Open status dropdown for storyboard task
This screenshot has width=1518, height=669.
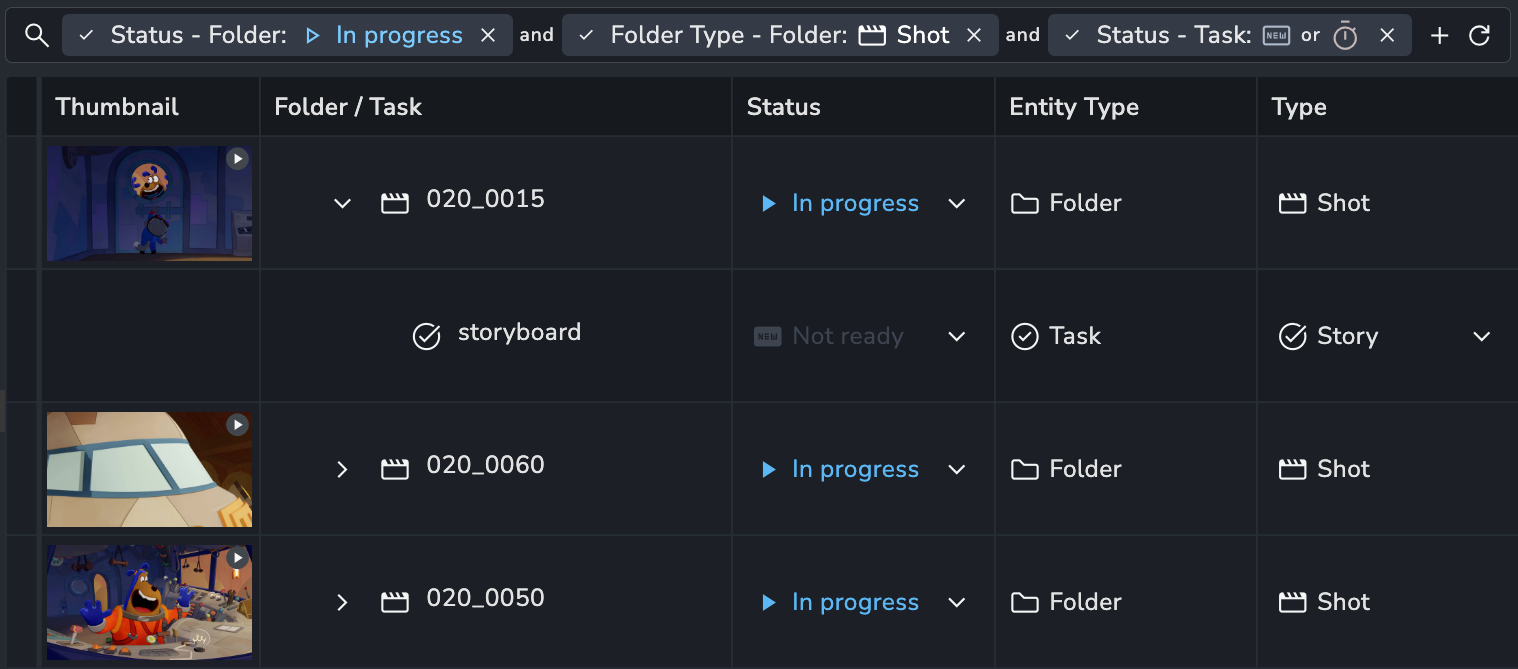(956, 336)
